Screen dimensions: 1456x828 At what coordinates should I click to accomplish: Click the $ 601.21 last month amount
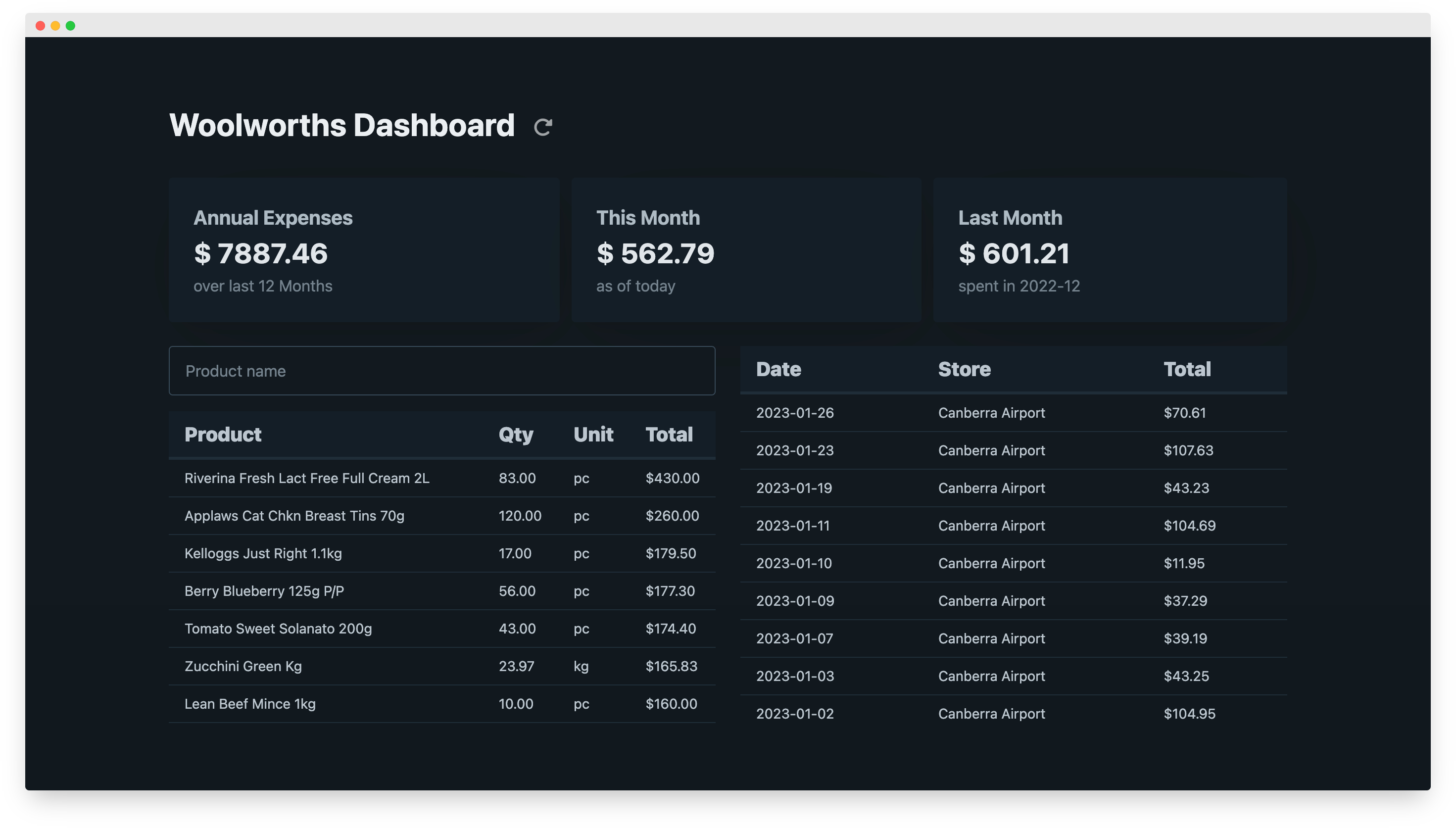[1014, 253]
